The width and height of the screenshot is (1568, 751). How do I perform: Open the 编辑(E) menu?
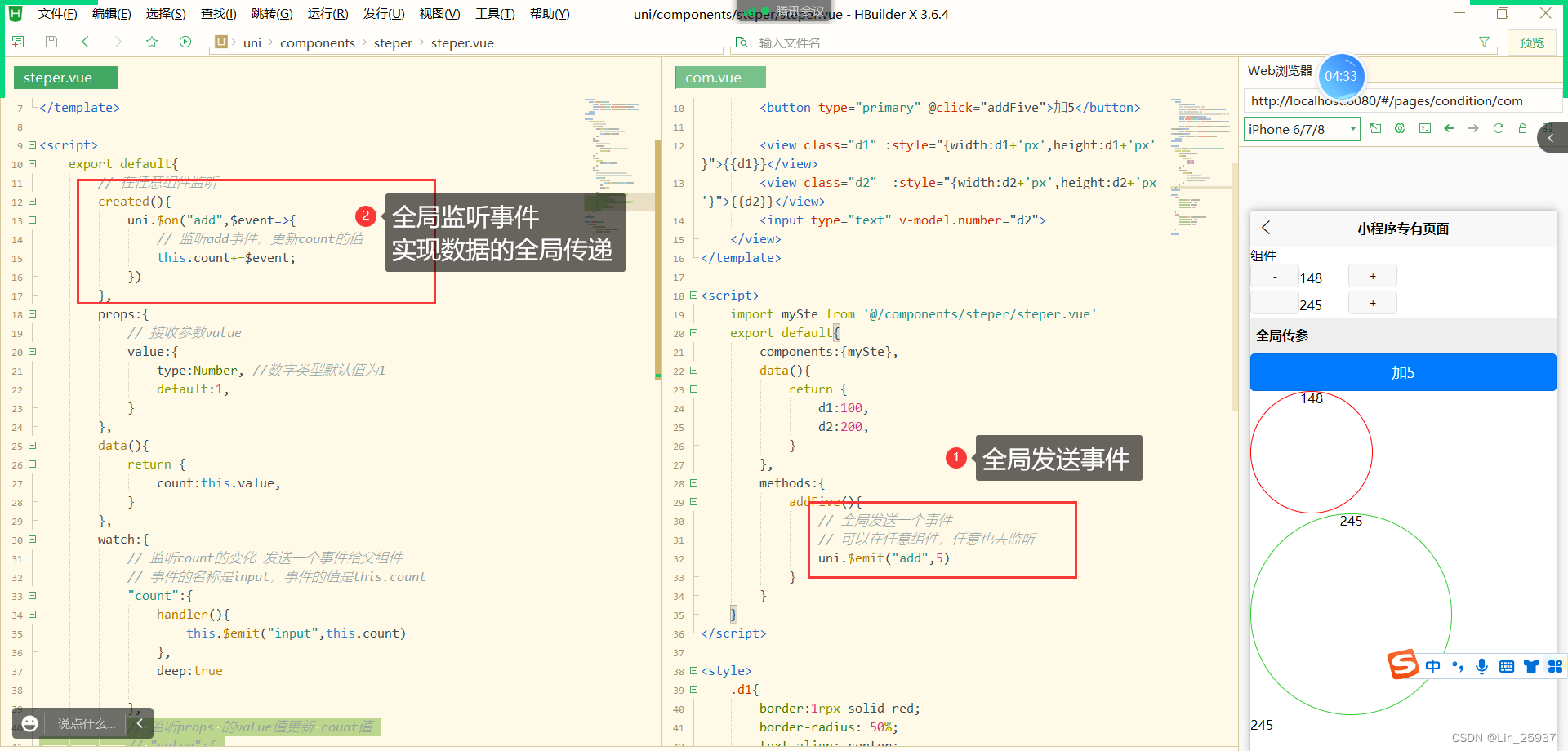111,14
